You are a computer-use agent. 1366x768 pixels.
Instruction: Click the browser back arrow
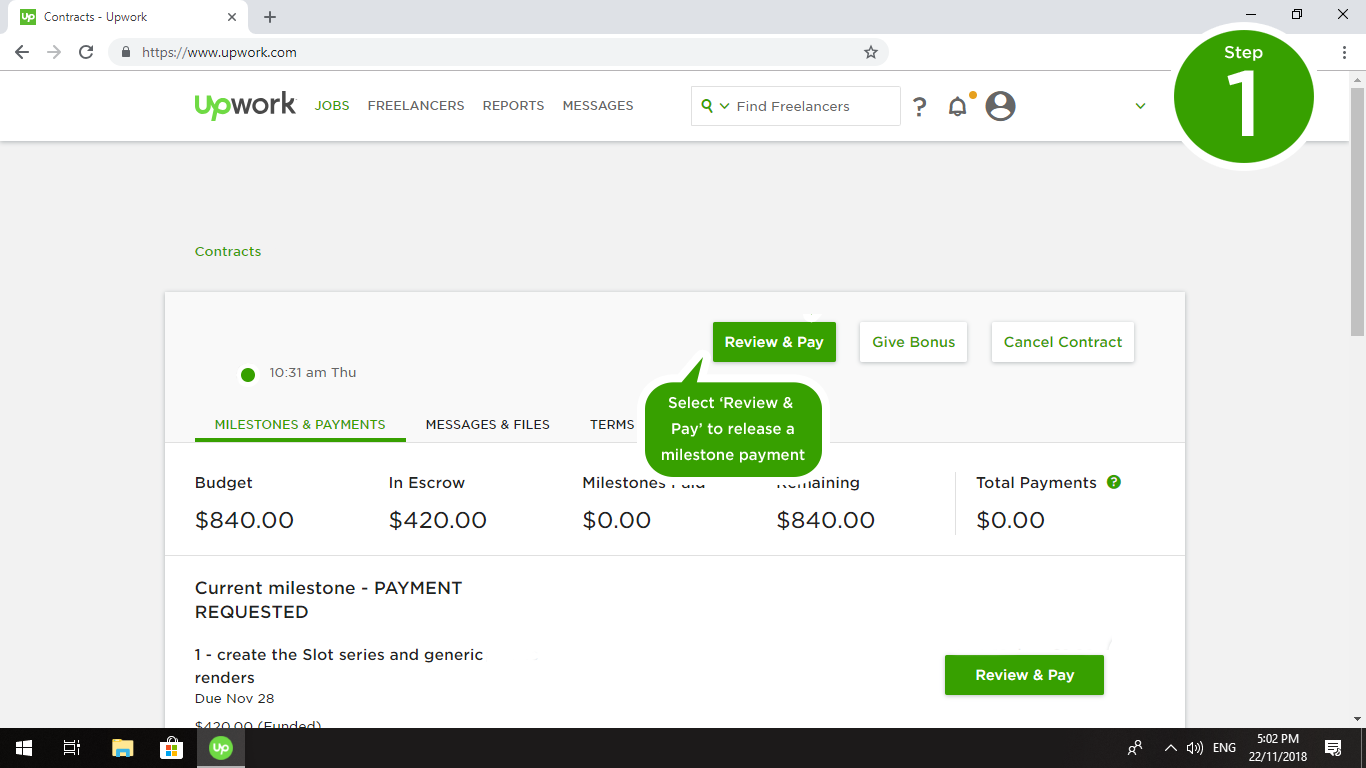coord(22,52)
